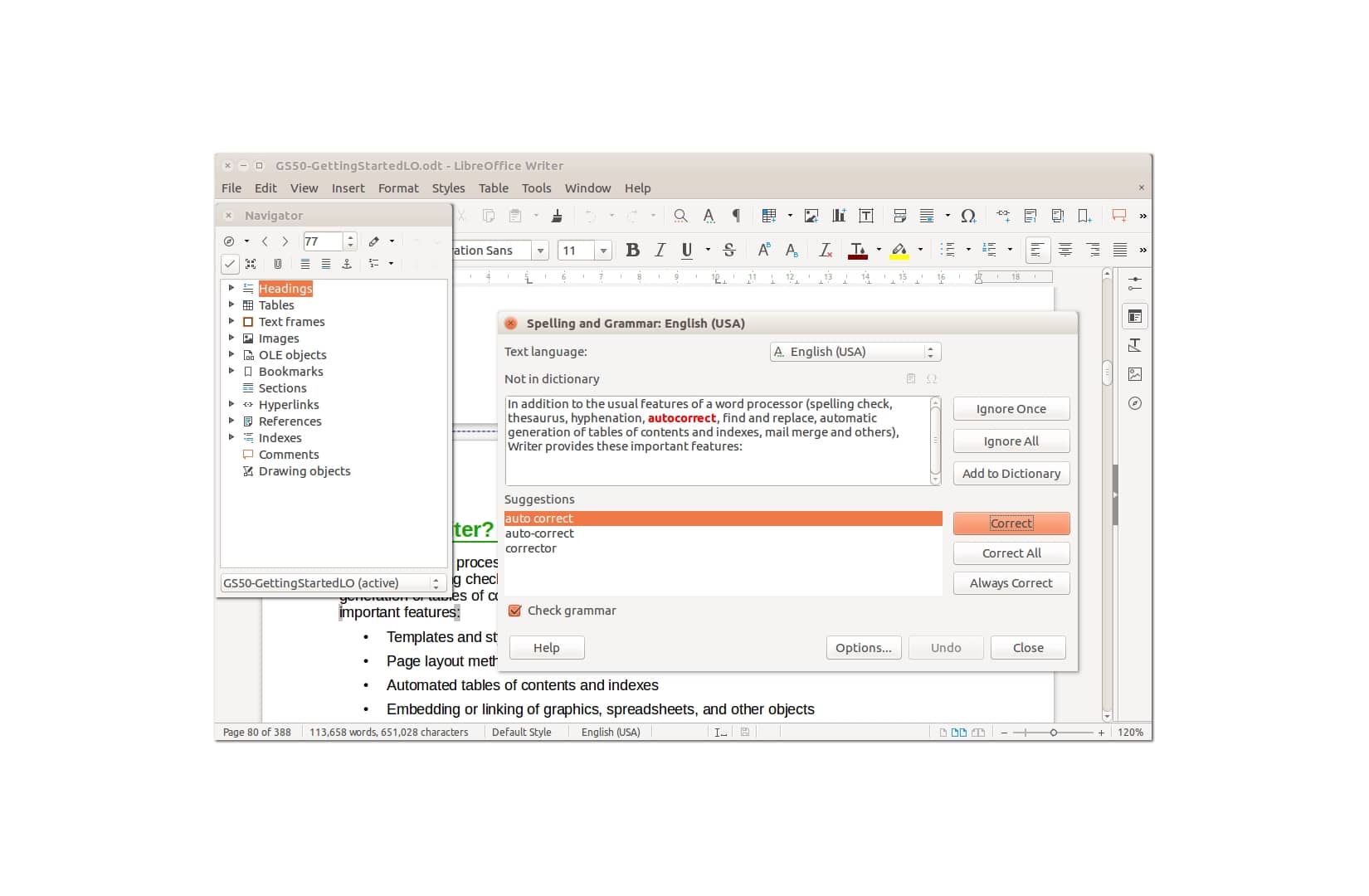Screen dimensions: 1369x896
Task: Click the Navigator previous element arrow
Action: [265, 241]
